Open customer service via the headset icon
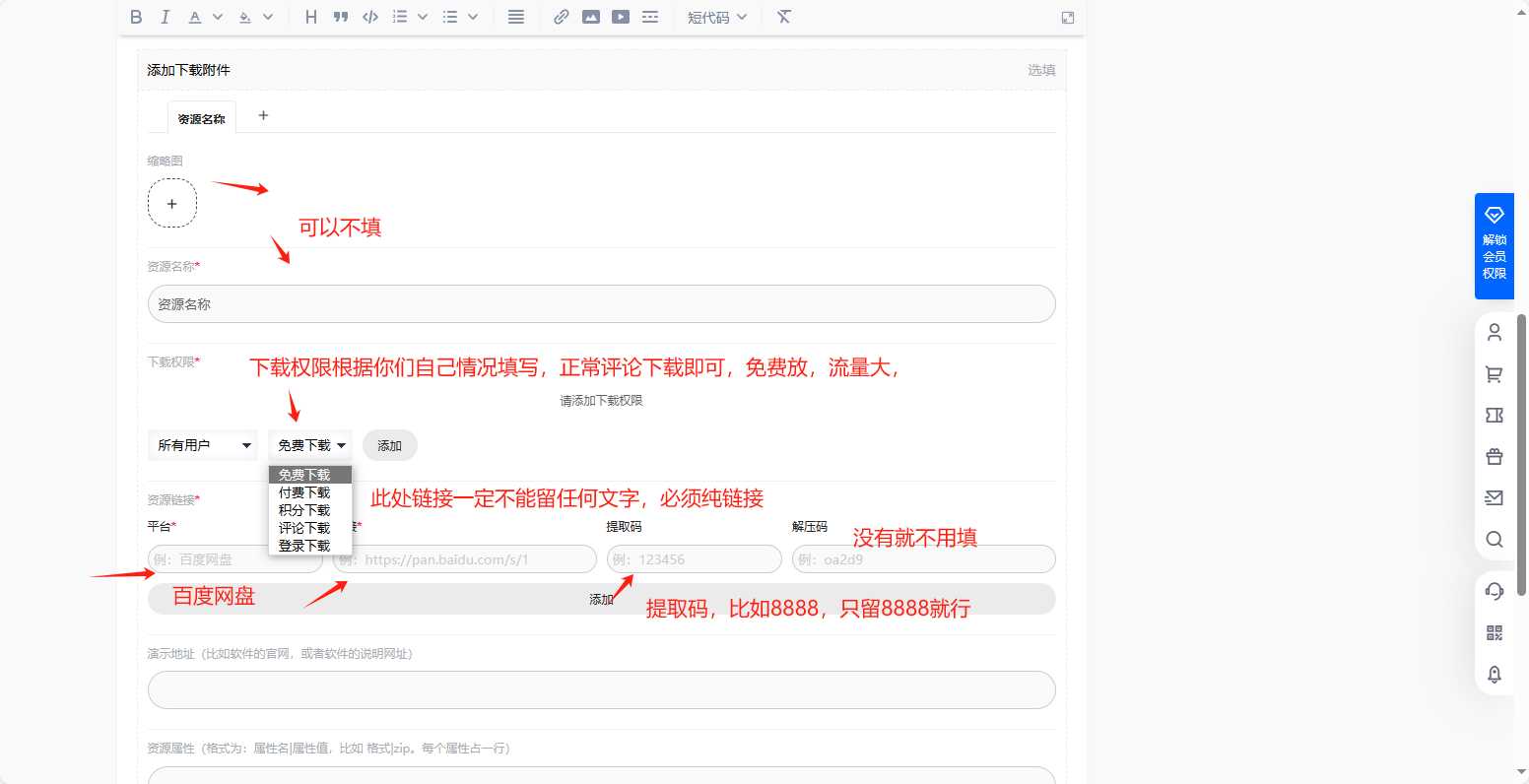This screenshot has height=784, width=1529. tap(1495, 591)
